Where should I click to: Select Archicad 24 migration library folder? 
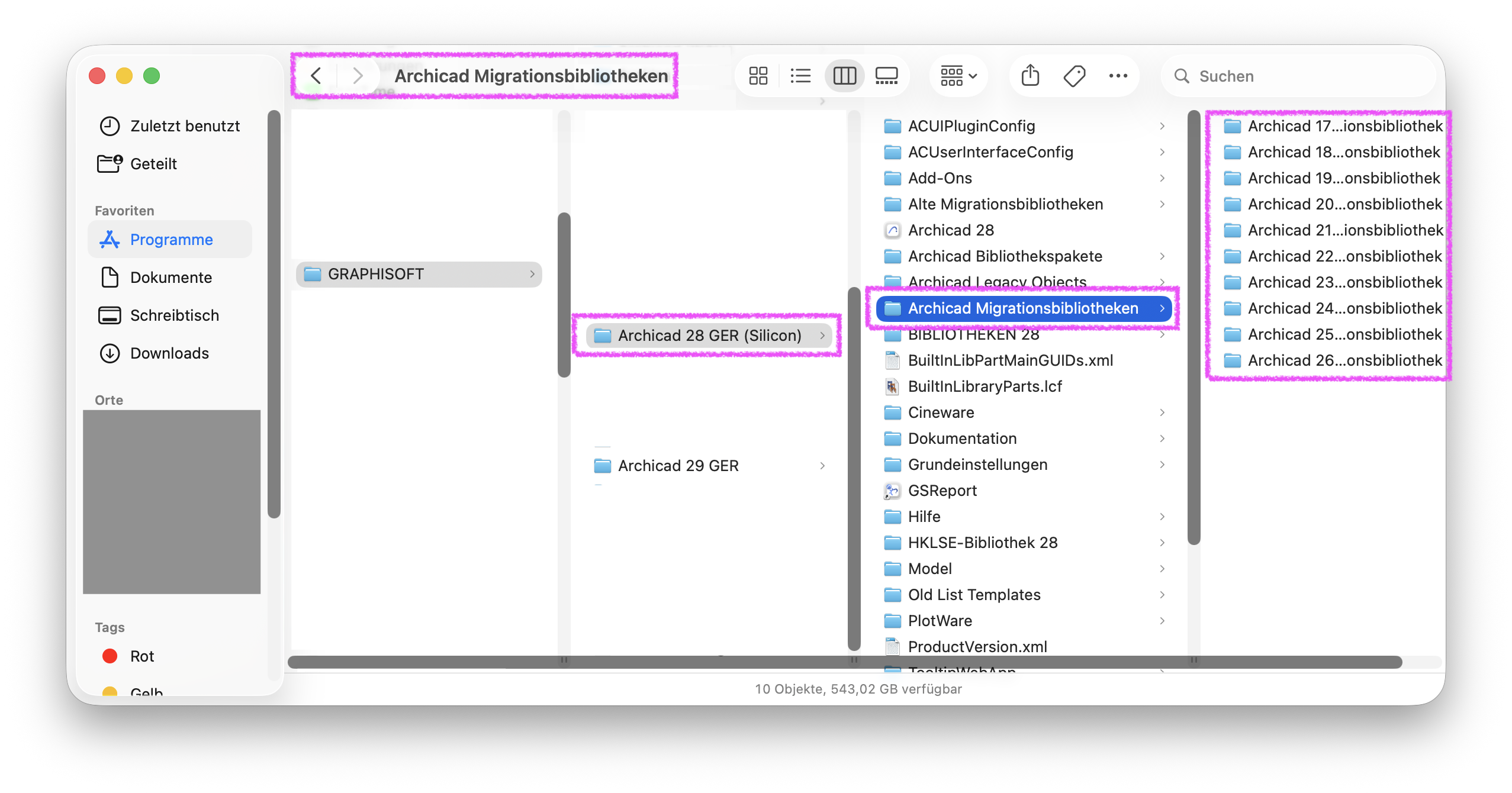tap(1332, 308)
